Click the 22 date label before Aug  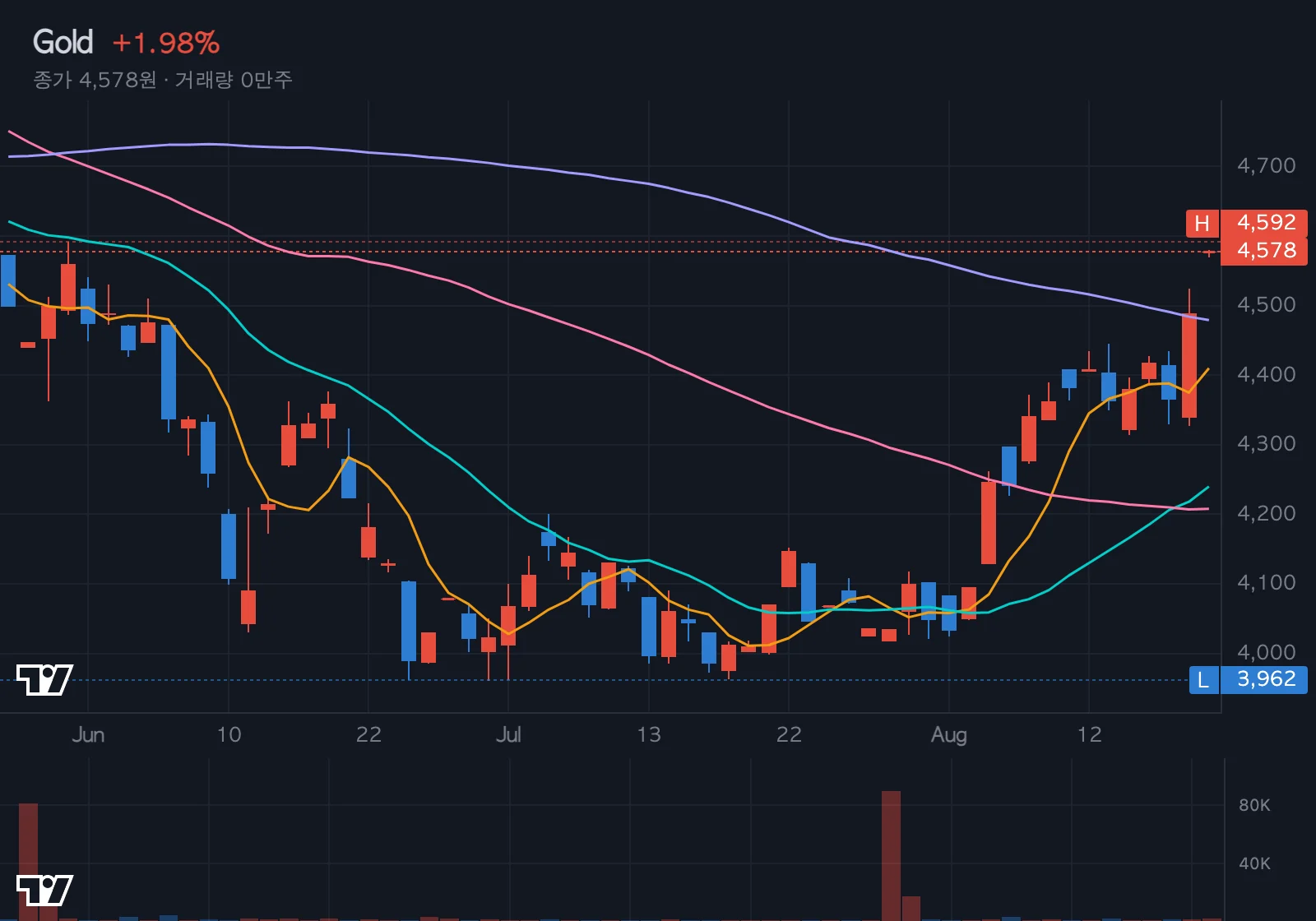[x=789, y=734]
